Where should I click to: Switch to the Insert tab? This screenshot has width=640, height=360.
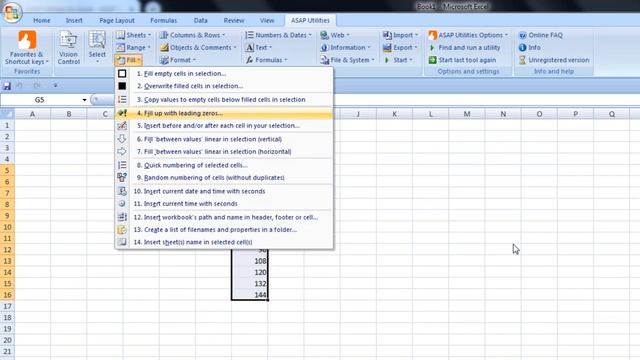tap(74, 20)
